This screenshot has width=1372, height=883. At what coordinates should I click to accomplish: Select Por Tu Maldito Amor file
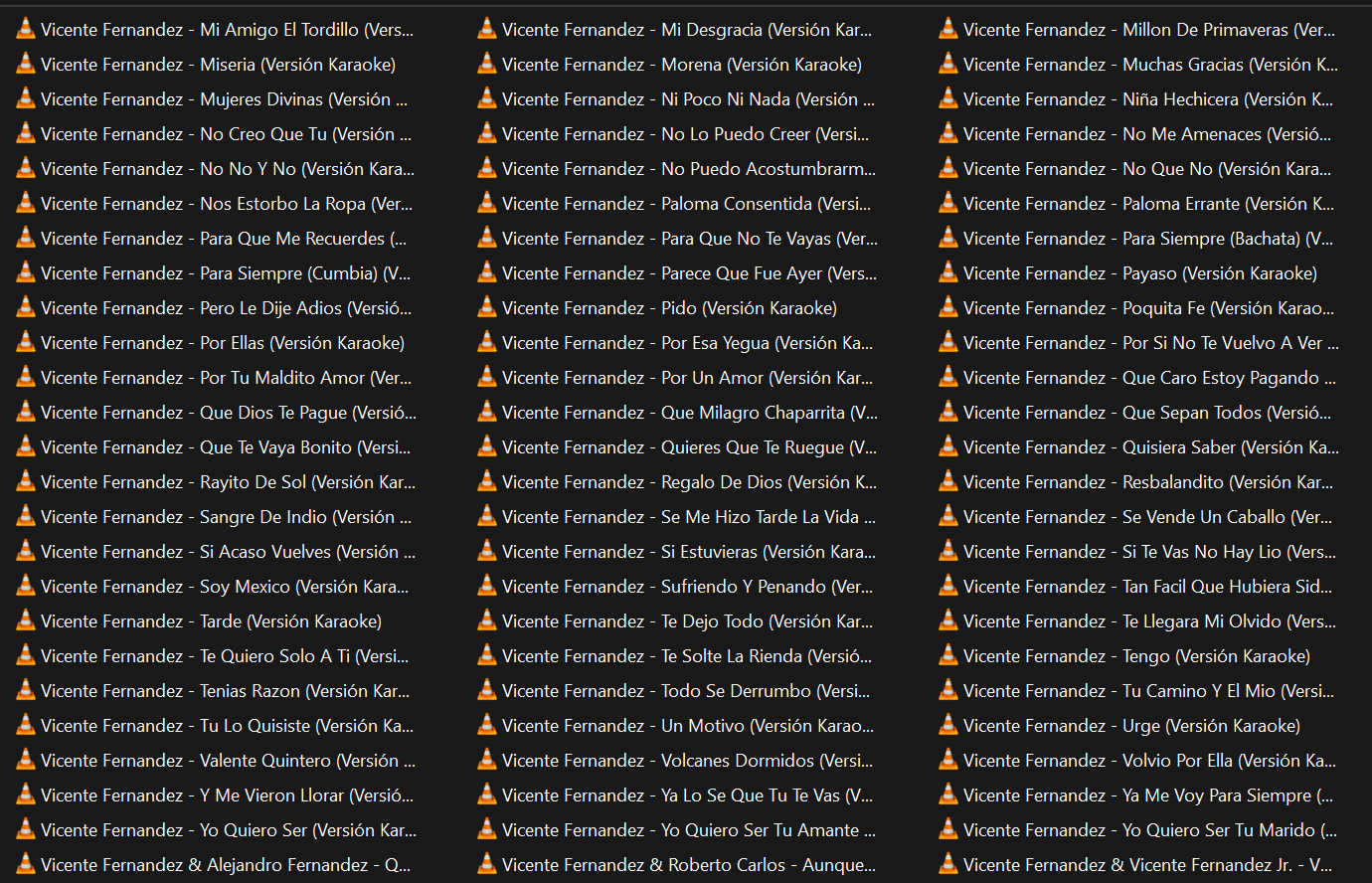(226, 378)
